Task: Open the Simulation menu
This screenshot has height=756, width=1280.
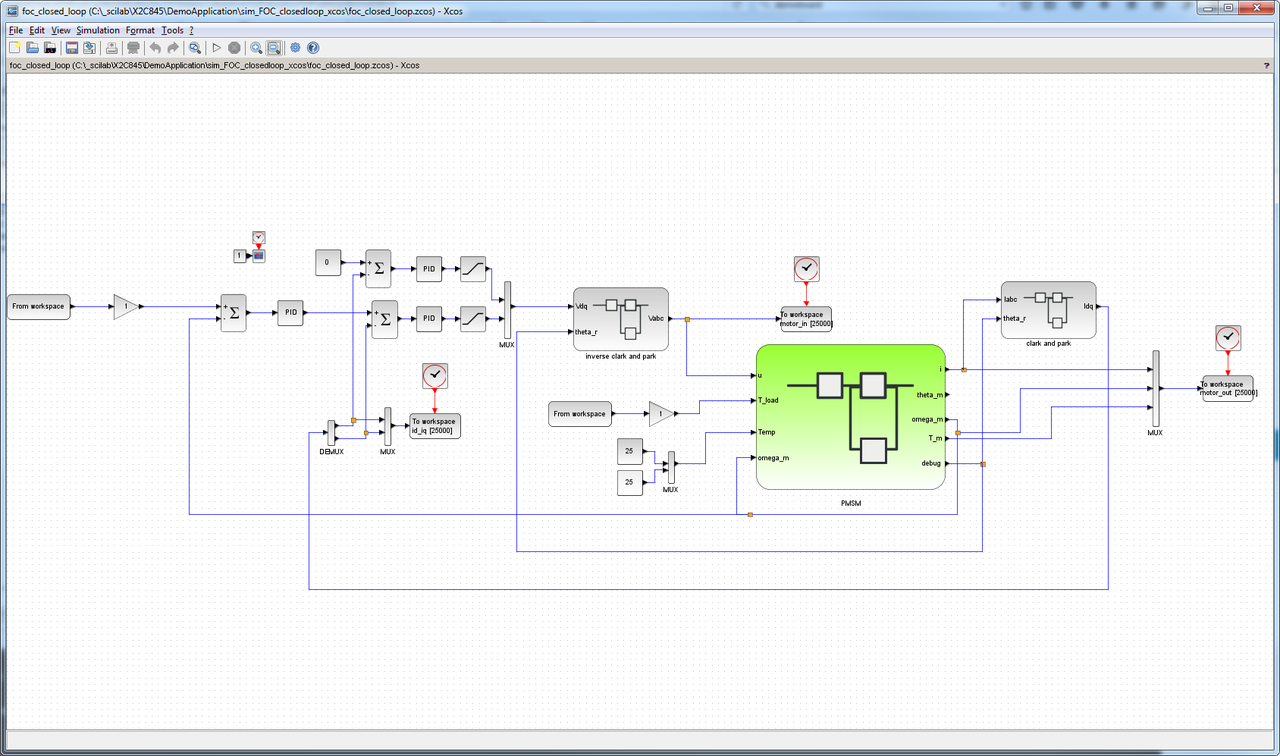Action: tap(98, 30)
